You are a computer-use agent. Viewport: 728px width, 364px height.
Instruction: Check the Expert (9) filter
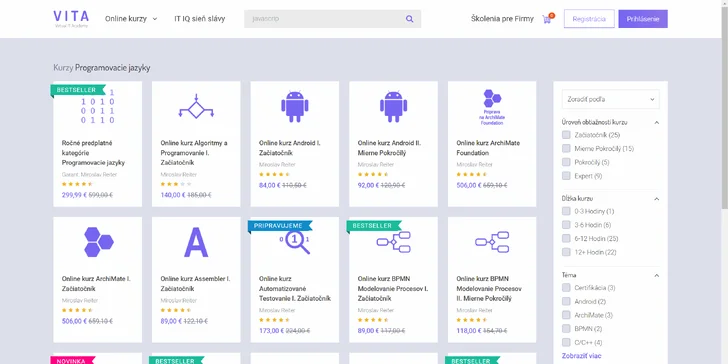(x=566, y=176)
